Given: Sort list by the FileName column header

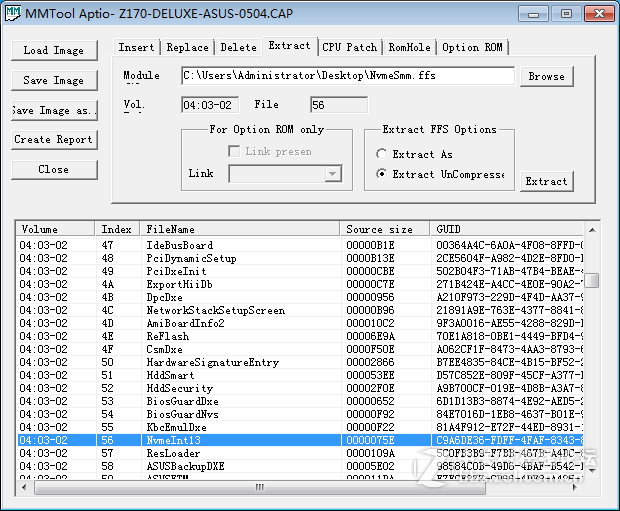Looking at the screenshot, I should coord(238,229).
